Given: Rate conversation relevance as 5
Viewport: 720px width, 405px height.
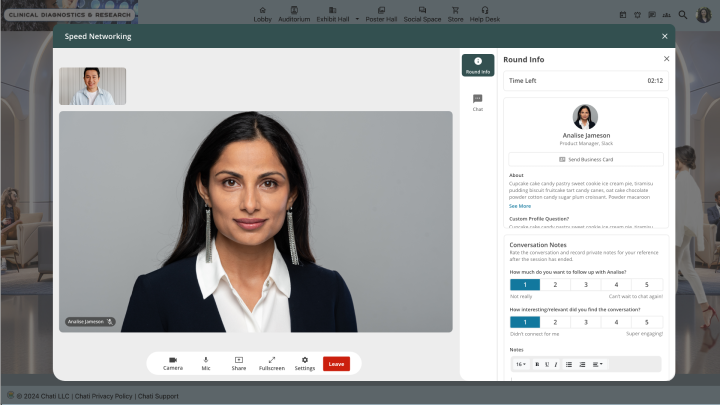Looking at the screenshot, I should [x=647, y=322].
